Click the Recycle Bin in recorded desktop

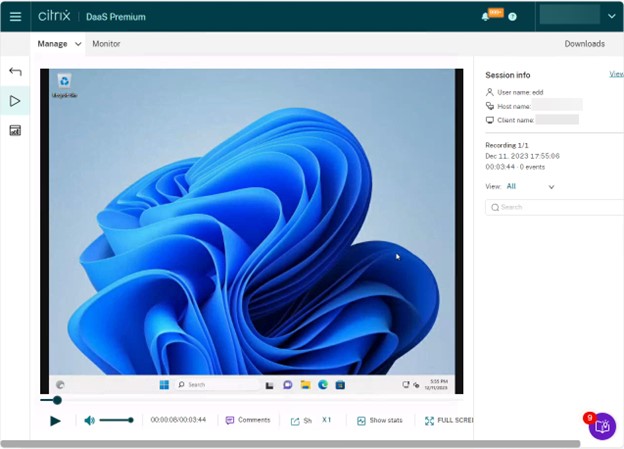64,85
